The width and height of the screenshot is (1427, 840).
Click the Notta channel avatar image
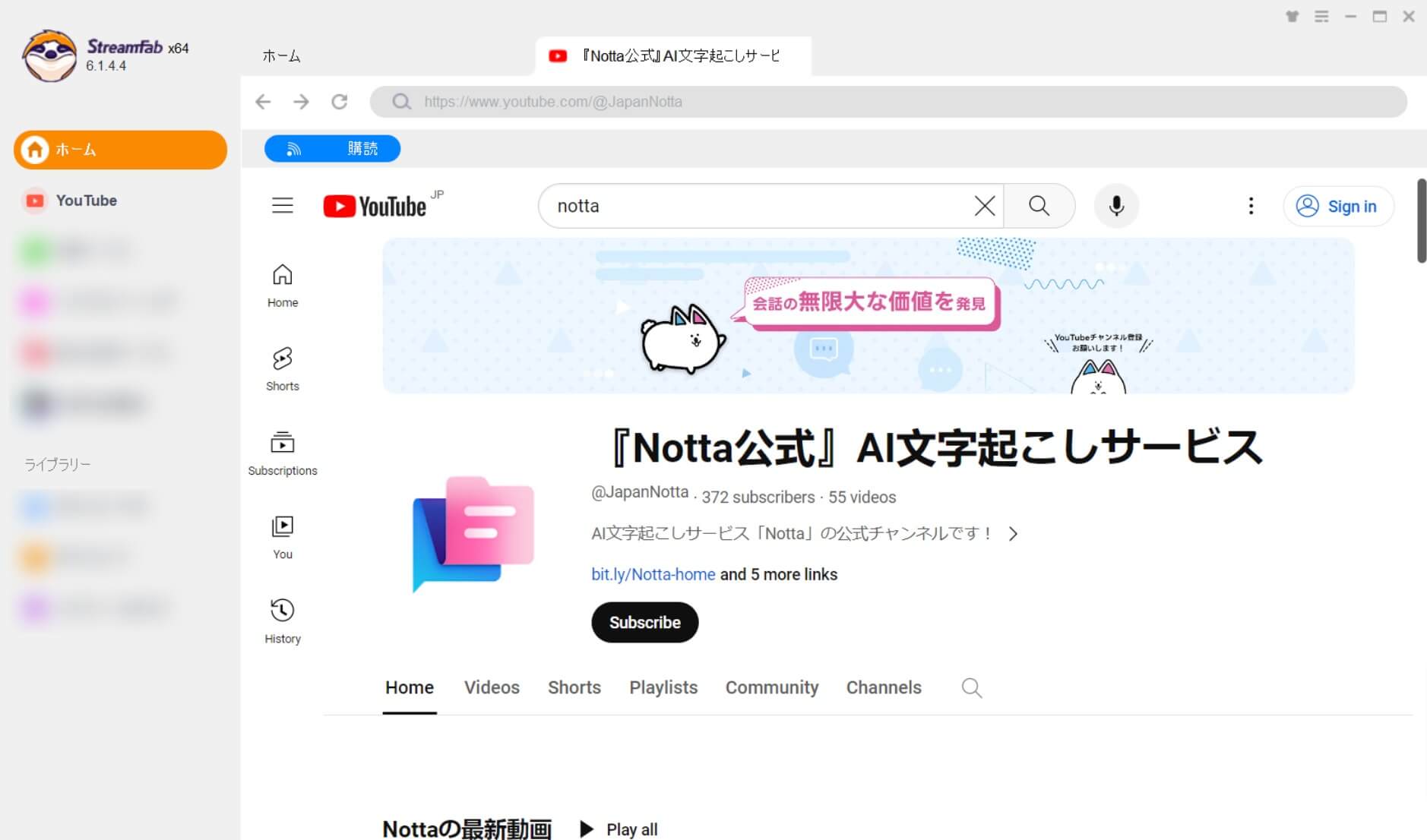pyautogui.click(x=473, y=535)
